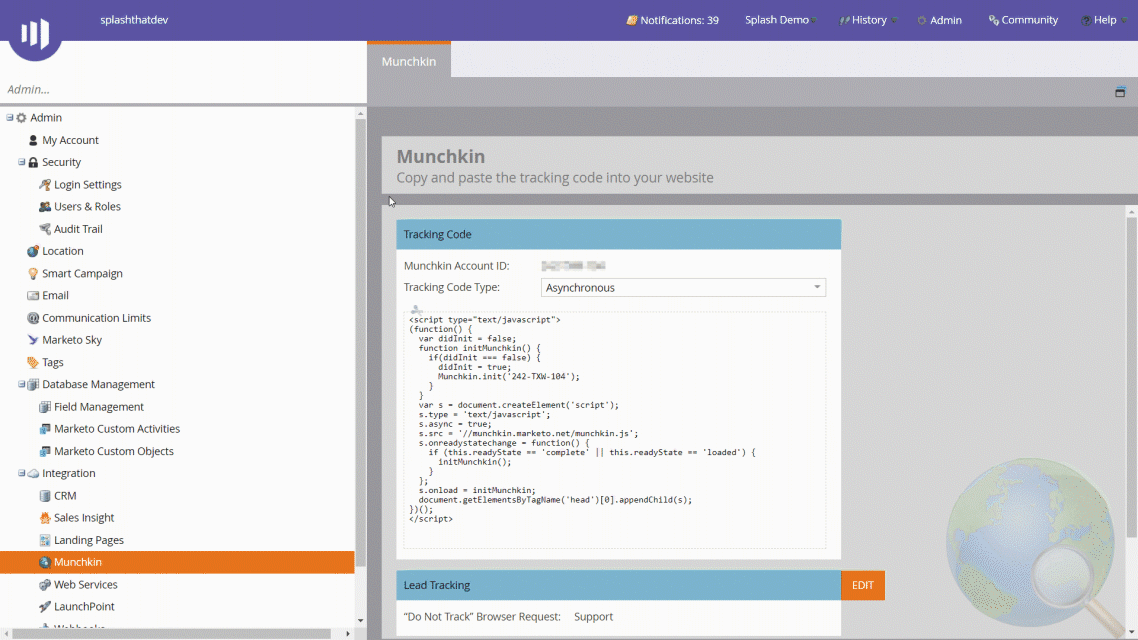
Task: Click the Security lock icon
Action: tap(33, 163)
